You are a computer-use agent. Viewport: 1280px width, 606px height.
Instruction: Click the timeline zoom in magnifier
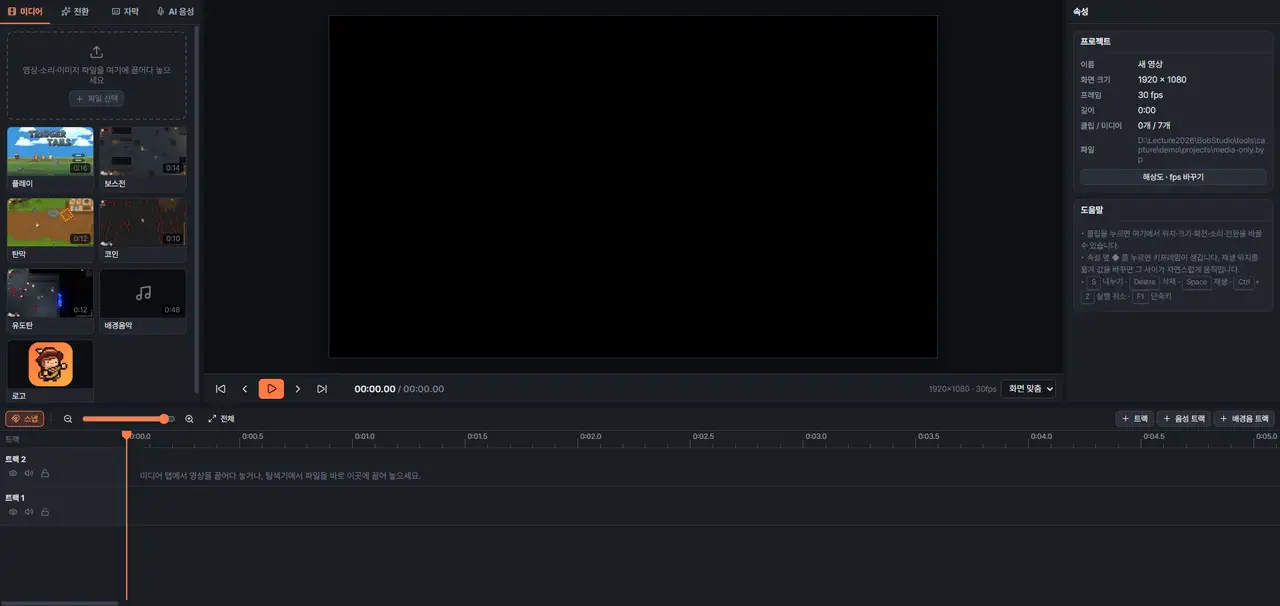(189, 419)
